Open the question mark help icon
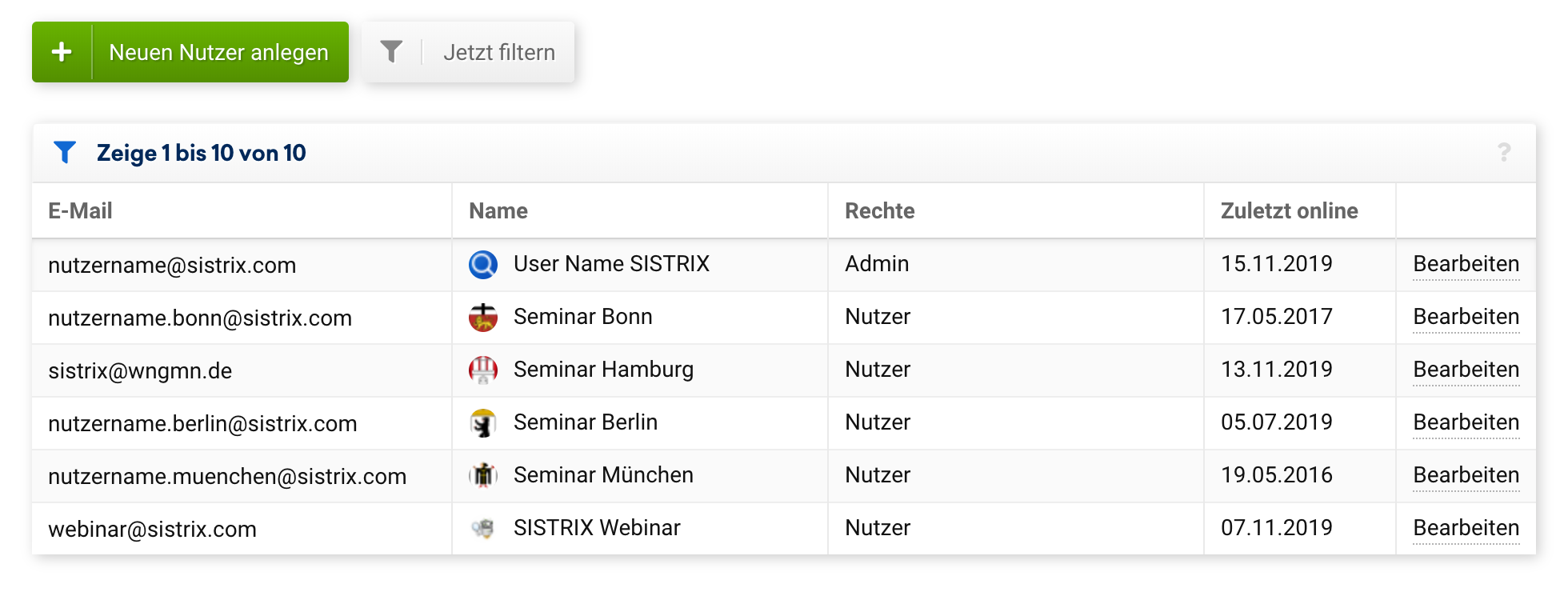Screen dimensions: 1568x592 click(1503, 152)
